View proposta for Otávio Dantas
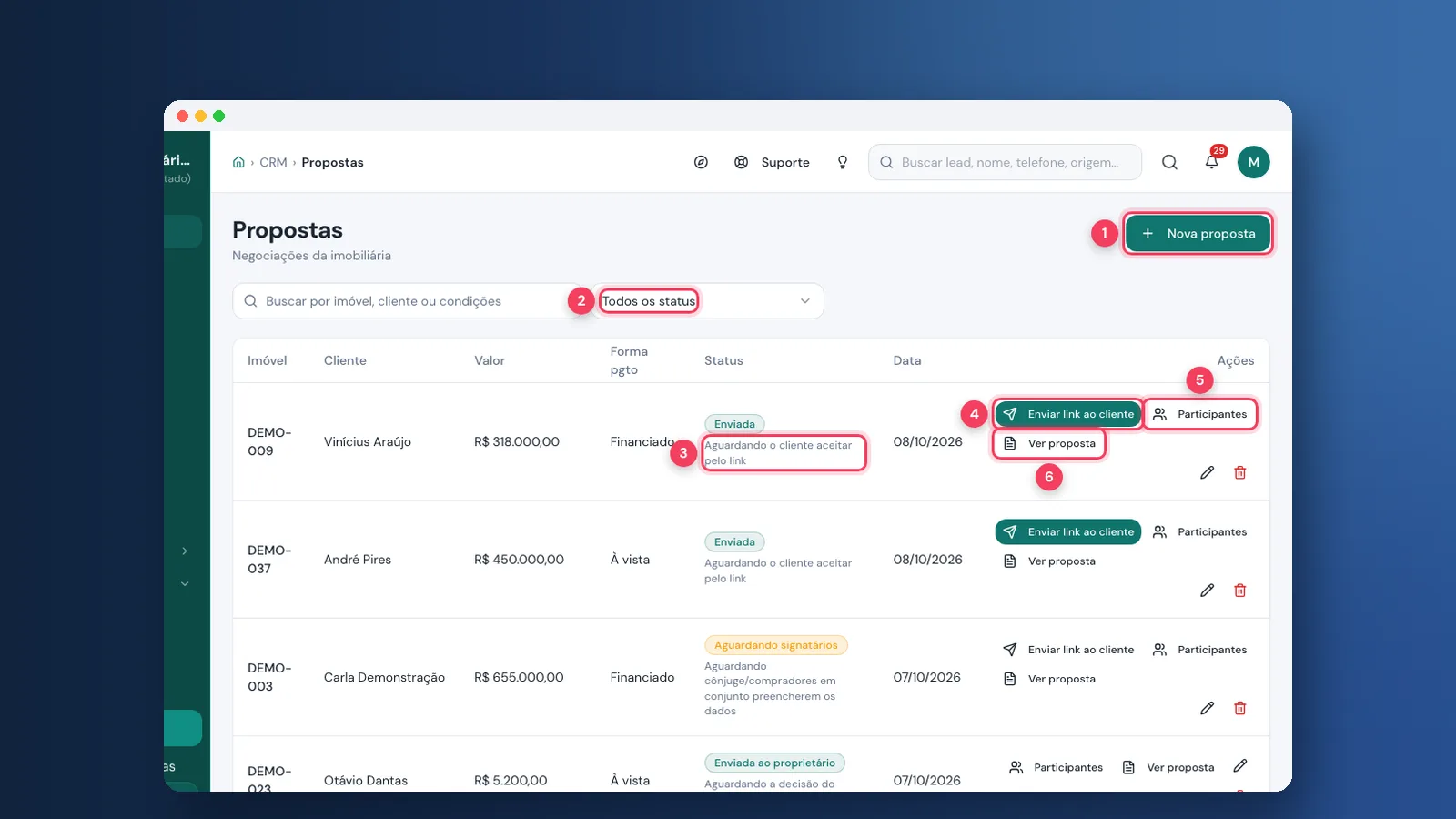Viewport: 1456px width, 819px height. [1169, 767]
